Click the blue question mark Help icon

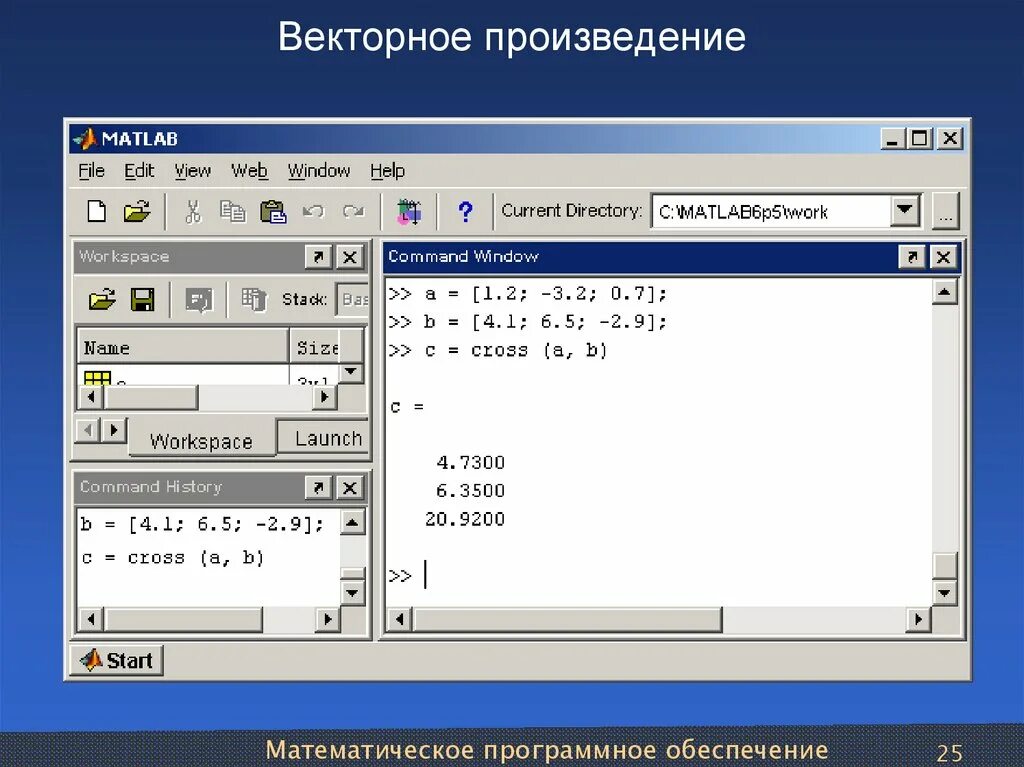pyautogui.click(x=465, y=212)
